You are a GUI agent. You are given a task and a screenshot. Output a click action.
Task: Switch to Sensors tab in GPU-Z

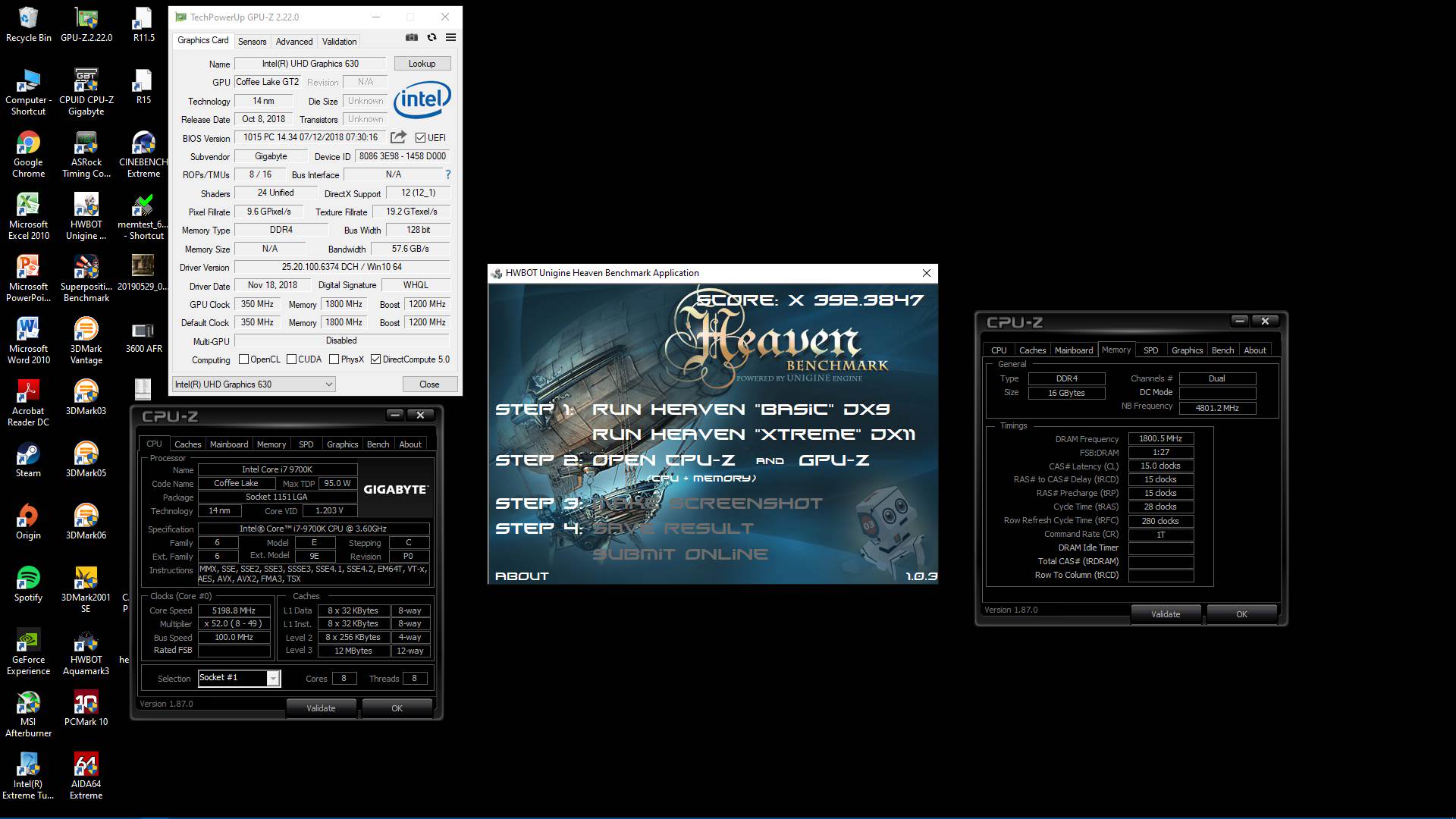[x=252, y=42]
